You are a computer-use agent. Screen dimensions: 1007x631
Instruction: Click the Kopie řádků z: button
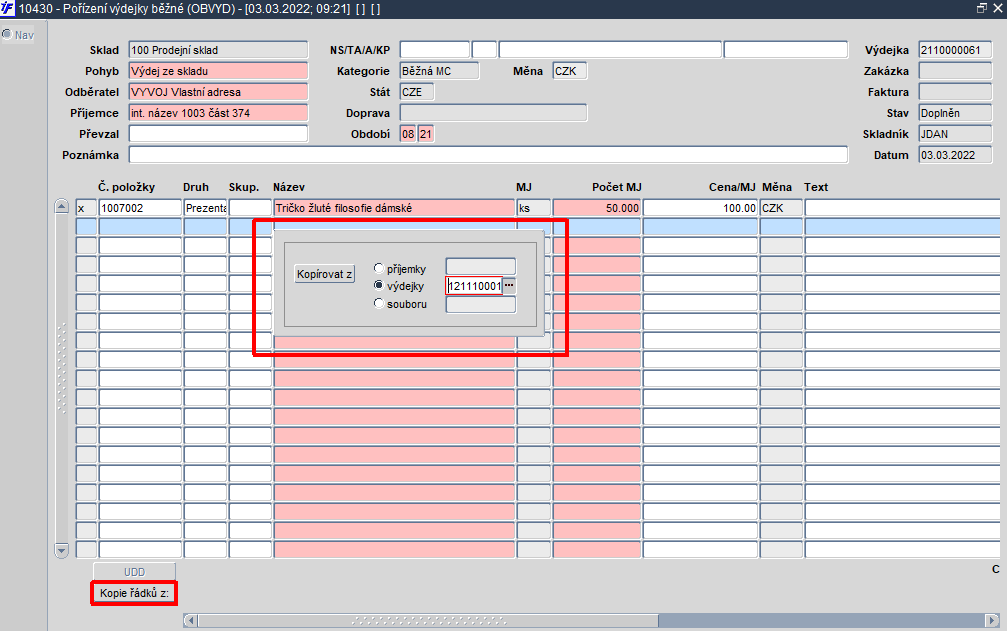(x=134, y=593)
